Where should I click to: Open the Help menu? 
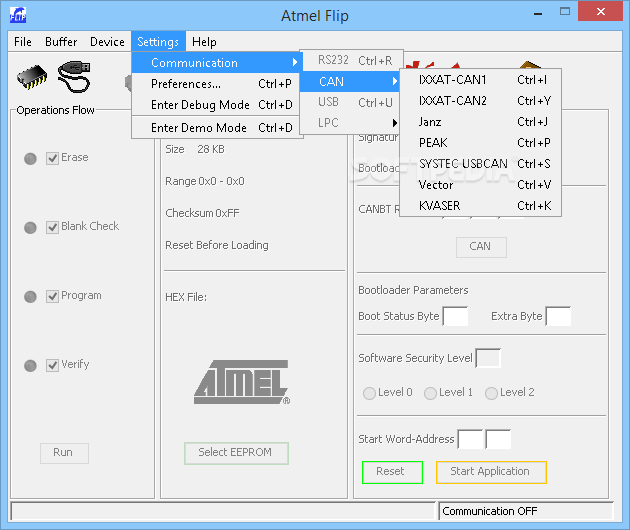coord(204,42)
